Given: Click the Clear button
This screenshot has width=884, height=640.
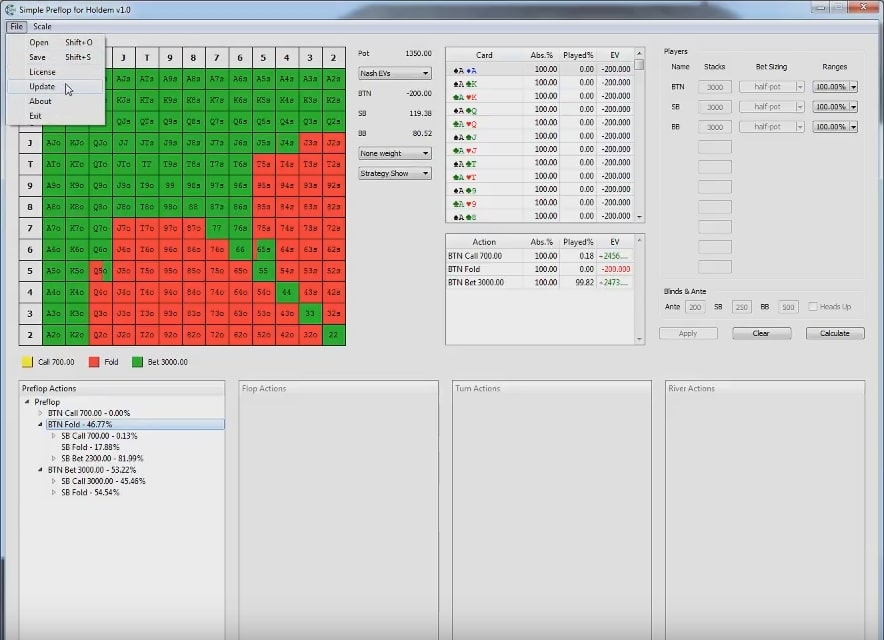Looking at the screenshot, I should pos(761,333).
